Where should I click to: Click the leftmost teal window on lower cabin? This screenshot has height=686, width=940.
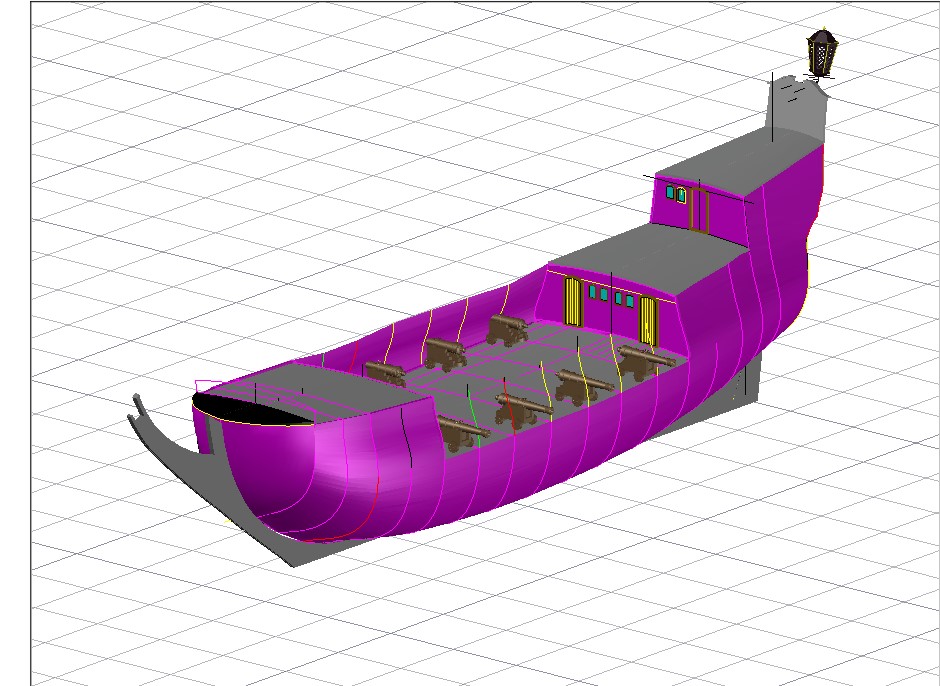593,292
